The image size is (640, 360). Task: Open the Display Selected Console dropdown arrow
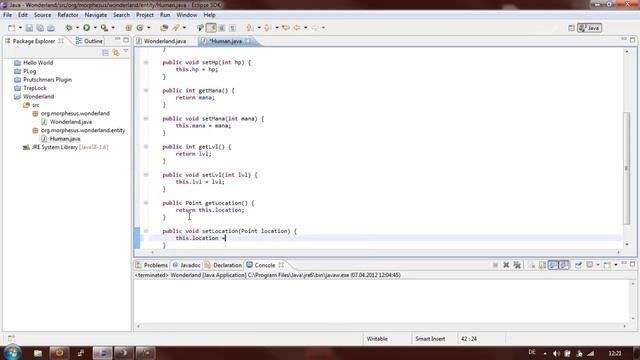coord(598,265)
